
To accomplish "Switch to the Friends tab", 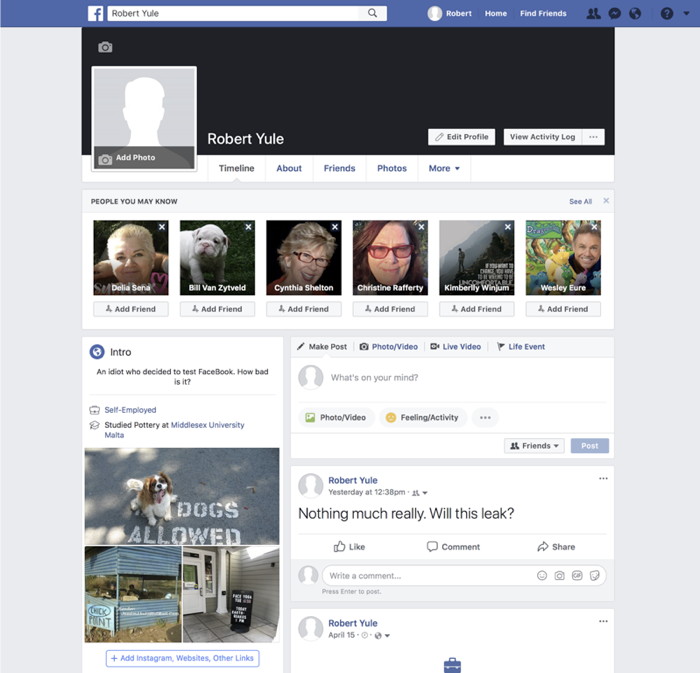I will 339,168.
